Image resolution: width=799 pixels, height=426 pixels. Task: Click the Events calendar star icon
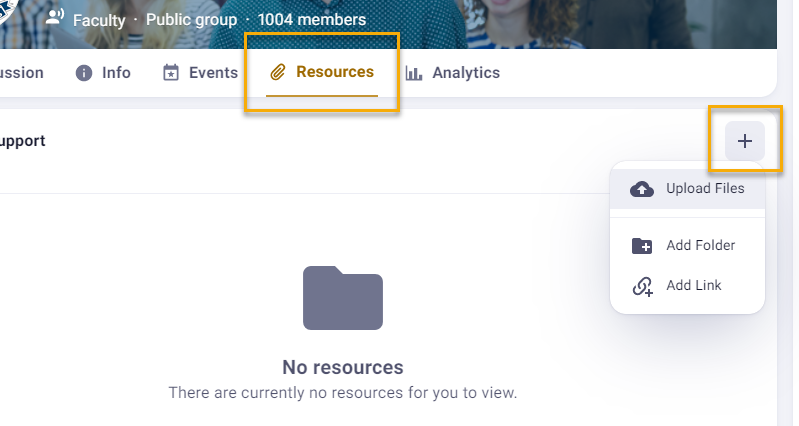click(x=171, y=73)
